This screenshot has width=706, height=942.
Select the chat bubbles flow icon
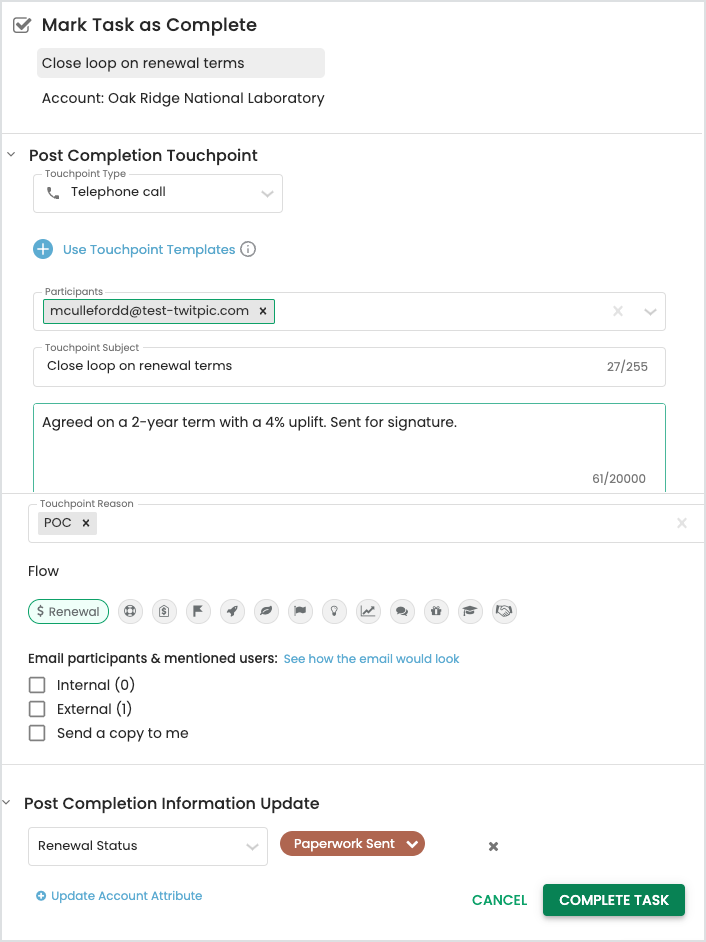coord(402,612)
